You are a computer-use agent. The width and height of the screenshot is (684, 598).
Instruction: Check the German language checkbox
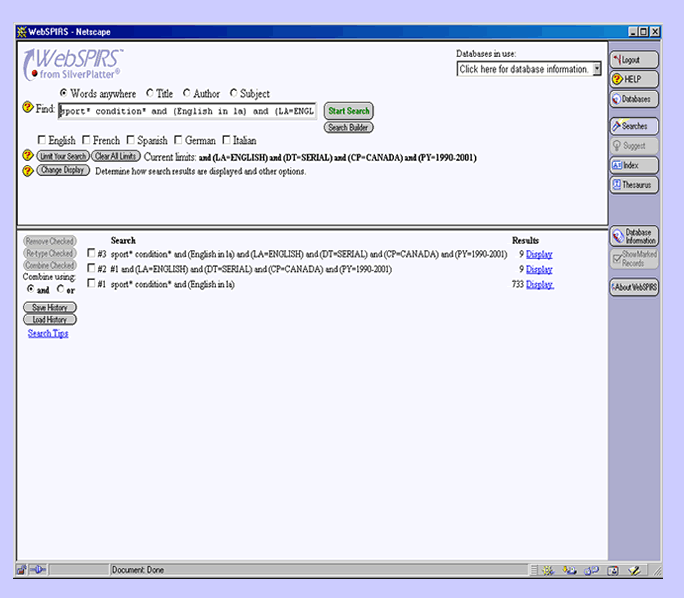[178, 140]
